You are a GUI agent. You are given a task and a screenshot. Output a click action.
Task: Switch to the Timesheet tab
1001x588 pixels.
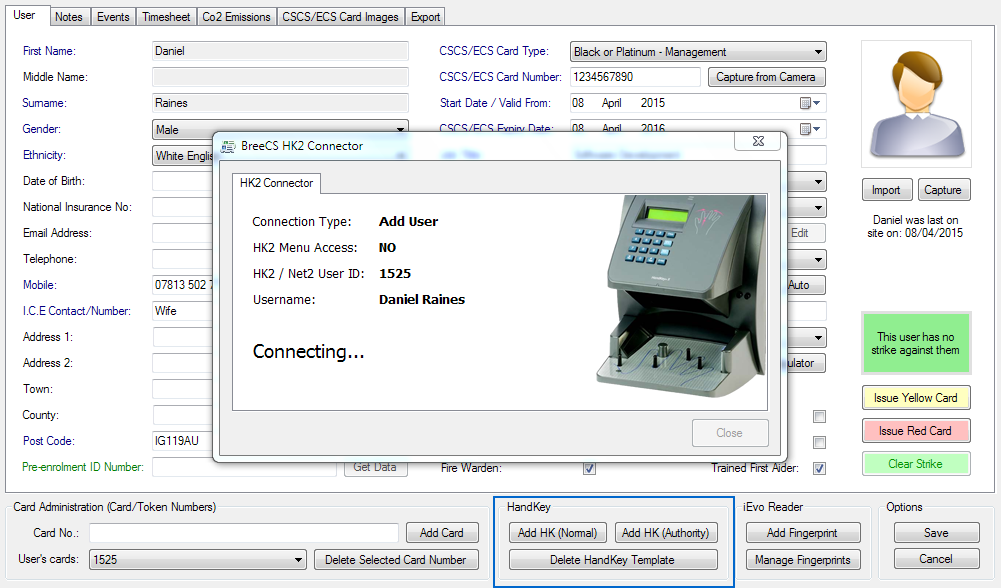(165, 17)
